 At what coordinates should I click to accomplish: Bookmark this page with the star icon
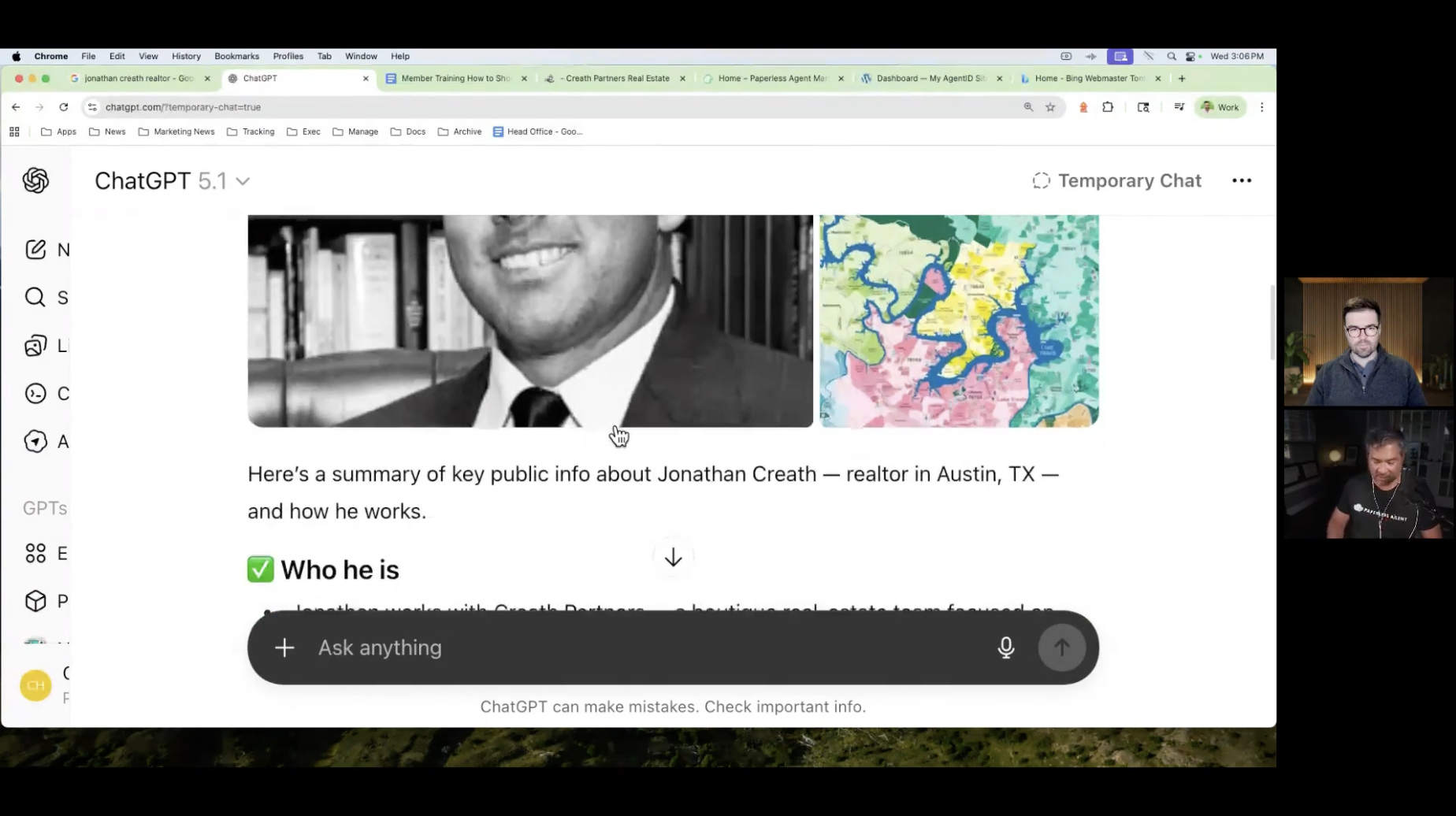[1050, 107]
